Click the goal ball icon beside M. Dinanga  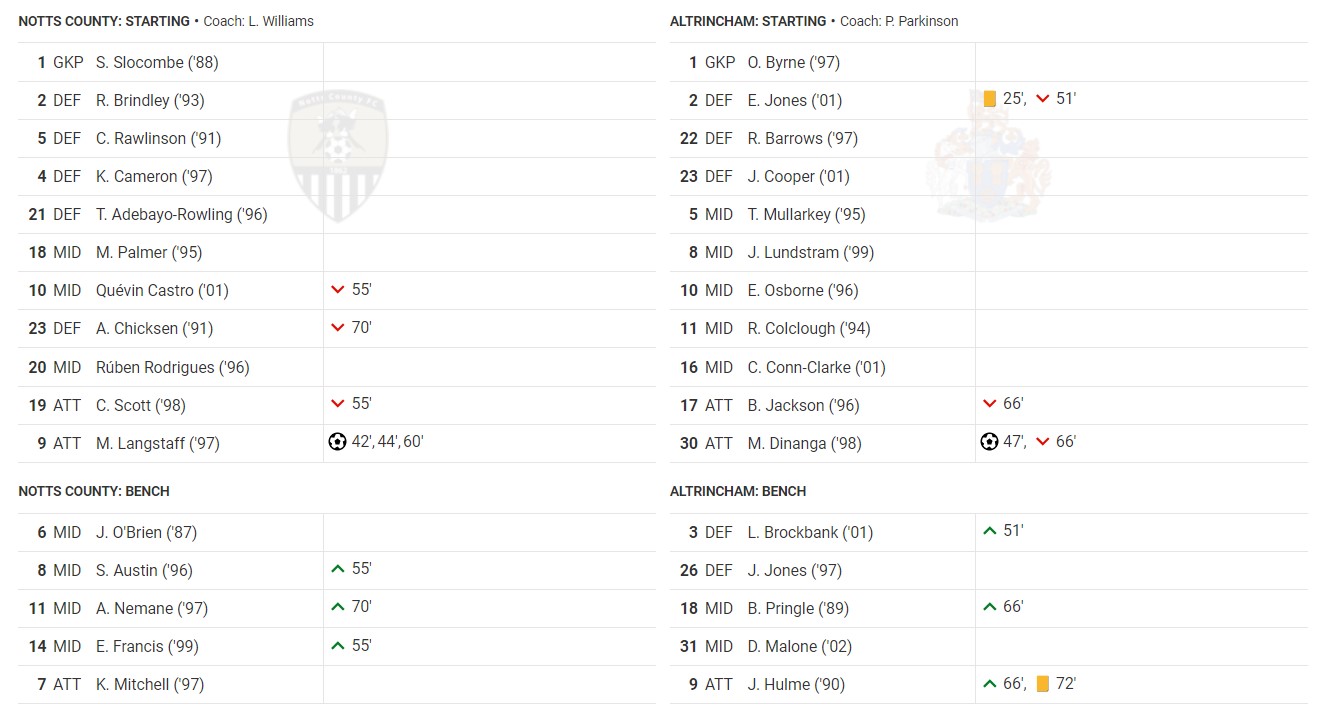[x=989, y=441]
